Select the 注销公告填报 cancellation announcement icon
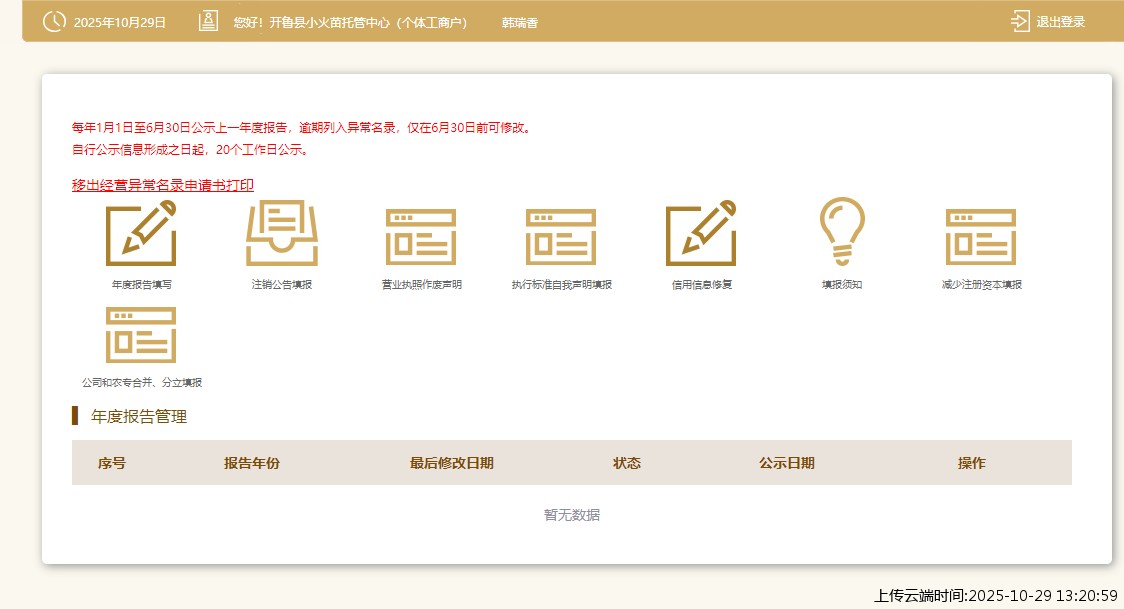 pos(283,235)
